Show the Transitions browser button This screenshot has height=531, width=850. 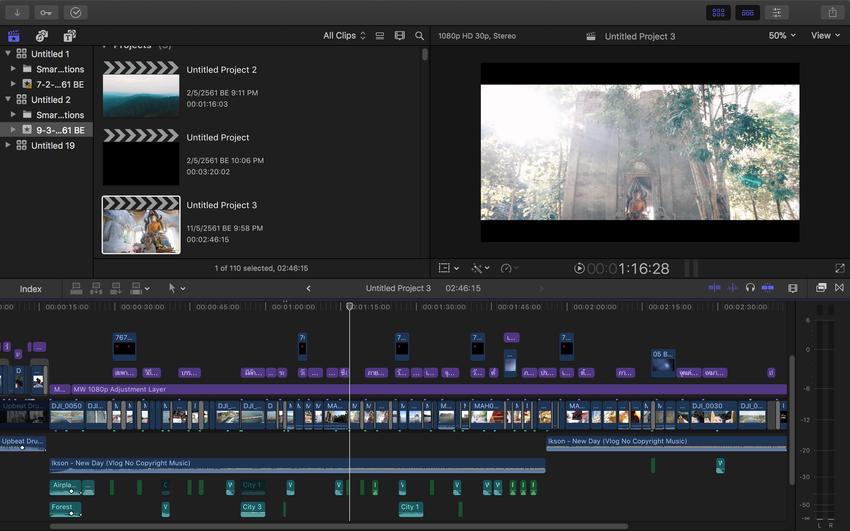(839, 288)
